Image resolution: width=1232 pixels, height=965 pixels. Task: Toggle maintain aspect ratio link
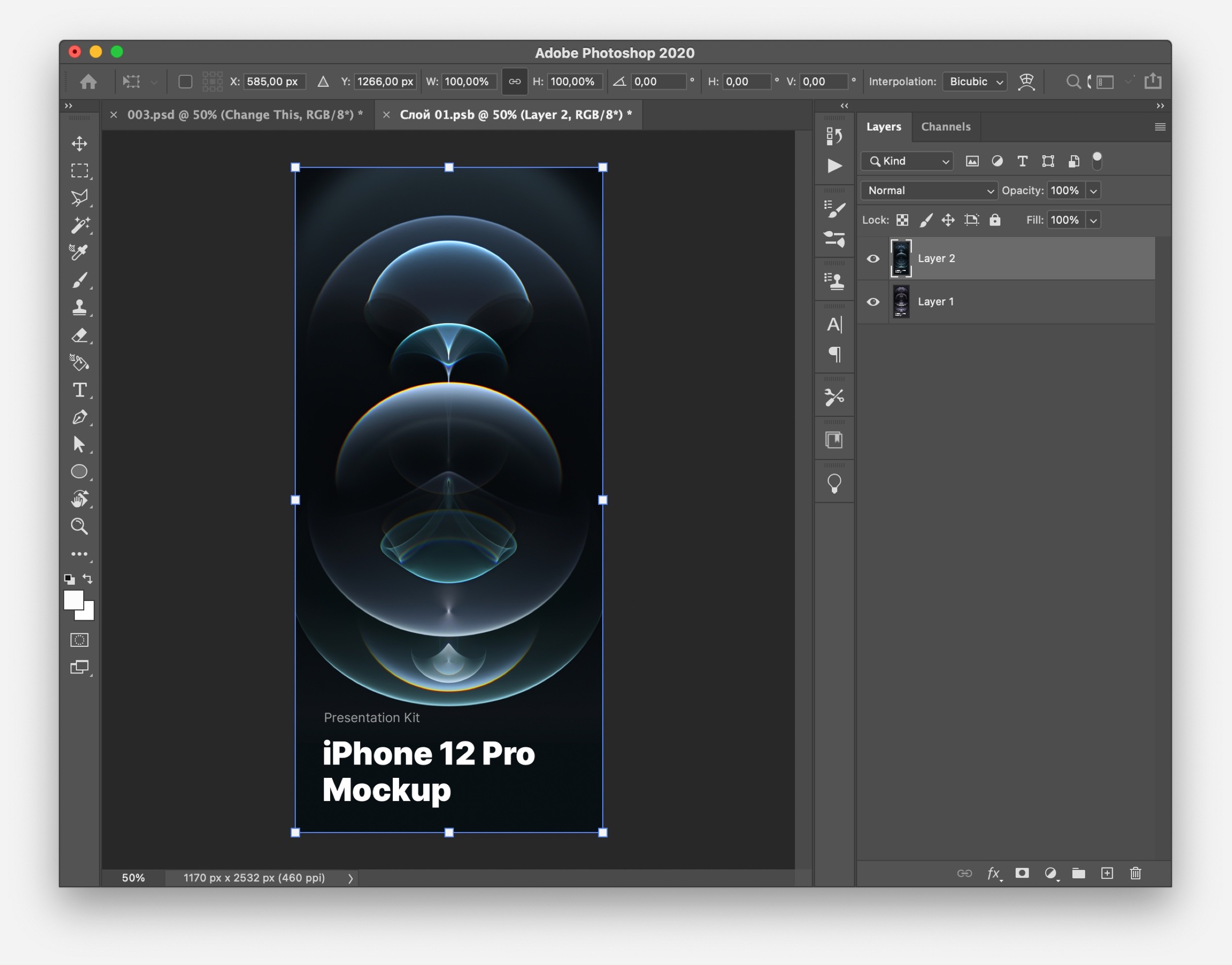tap(514, 82)
